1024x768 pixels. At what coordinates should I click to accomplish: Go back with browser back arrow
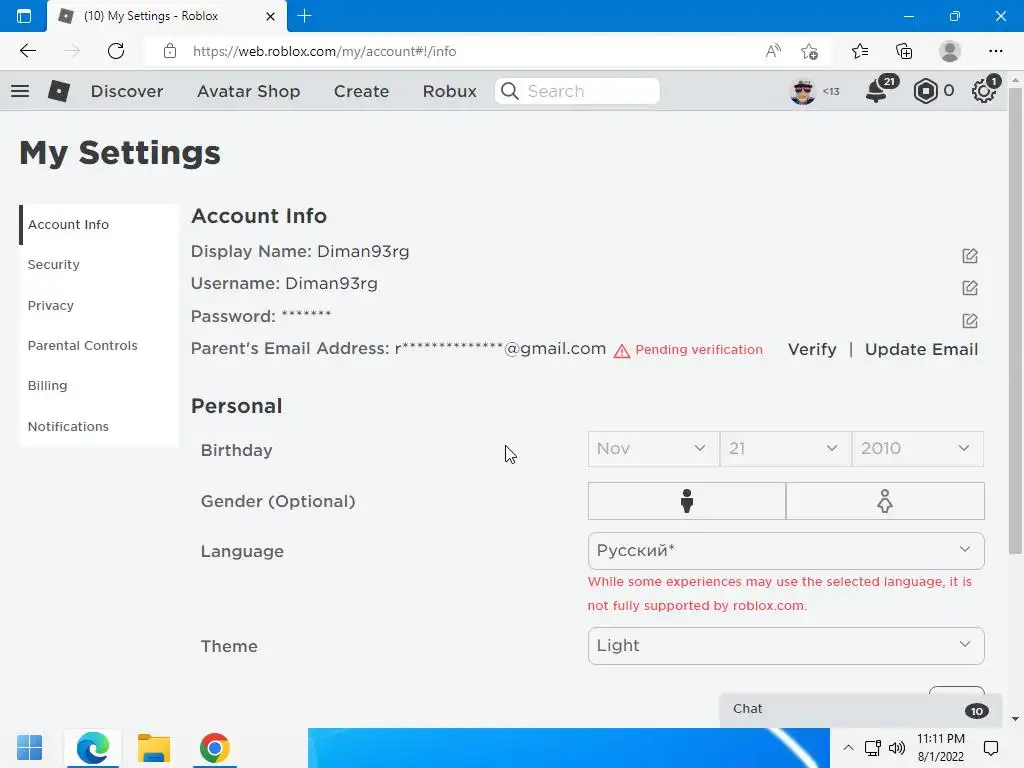pyautogui.click(x=27, y=51)
